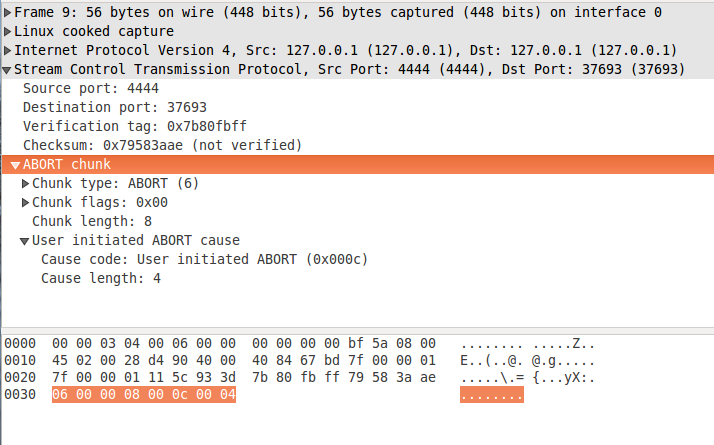
Task: Expand the Chunk flags: 0x00 field
Action: tap(25, 203)
